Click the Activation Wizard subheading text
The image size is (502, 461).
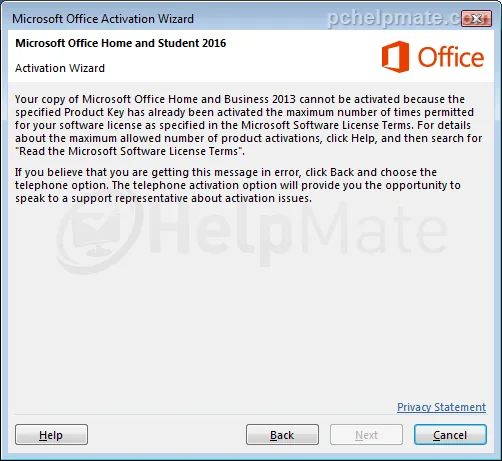[60, 68]
